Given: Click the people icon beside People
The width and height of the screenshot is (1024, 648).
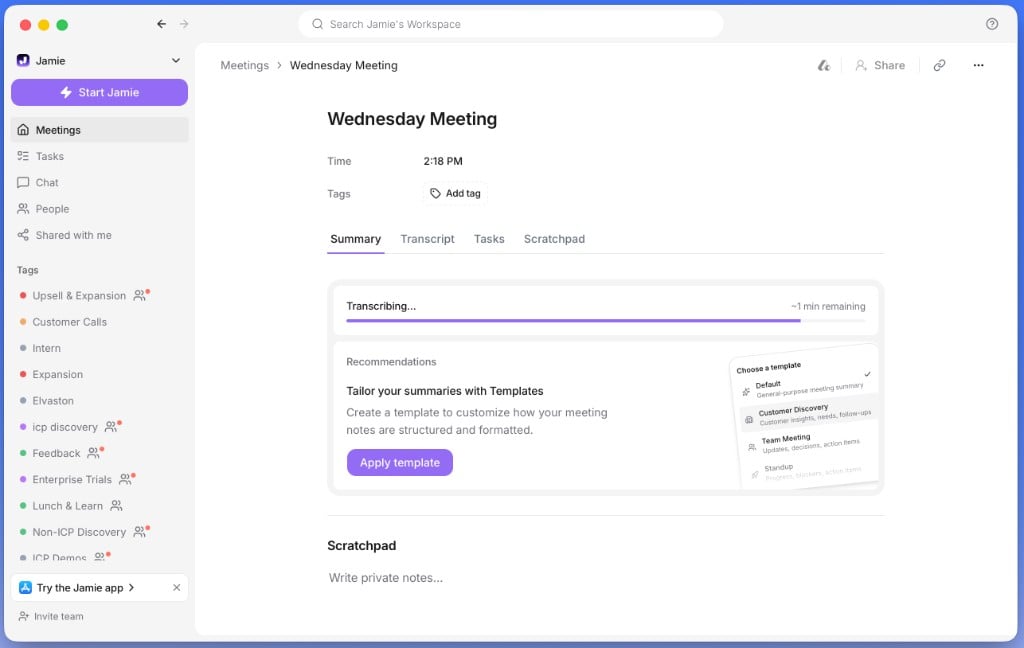Looking at the screenshot, I should pyautogui.click(x=23, y=208).
